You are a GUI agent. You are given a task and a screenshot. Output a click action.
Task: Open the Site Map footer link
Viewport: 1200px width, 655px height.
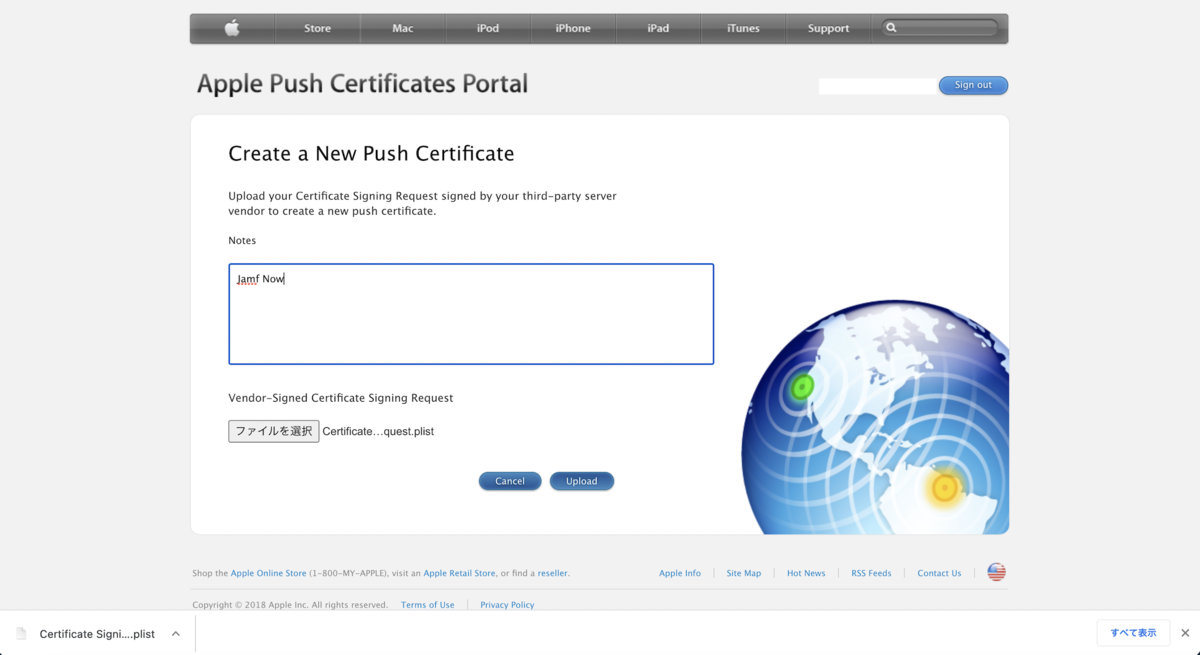pyautogui.click(x=744, y=573)
